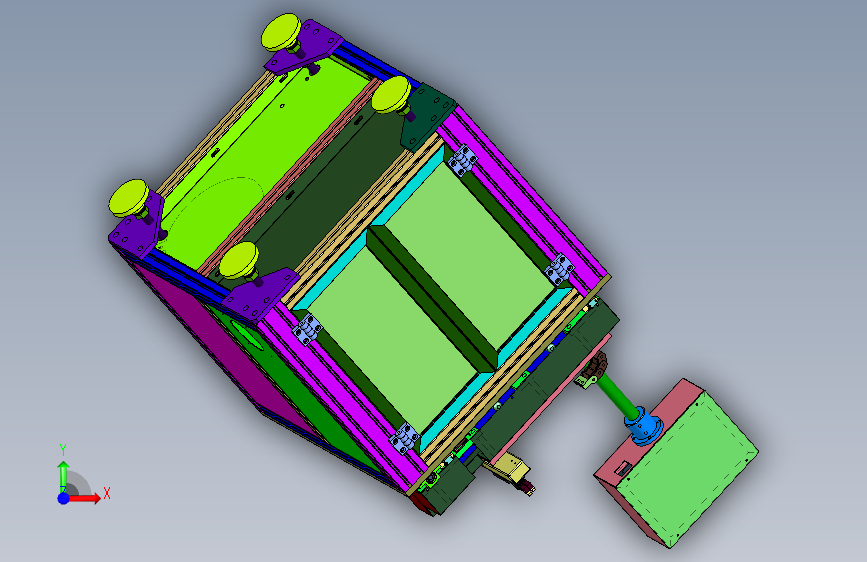This screenshot has width=867, height=562.
Task: Select the silver hinge block nearest the dark green bracket
Action: pyautogui.click(x=463, y=160)
